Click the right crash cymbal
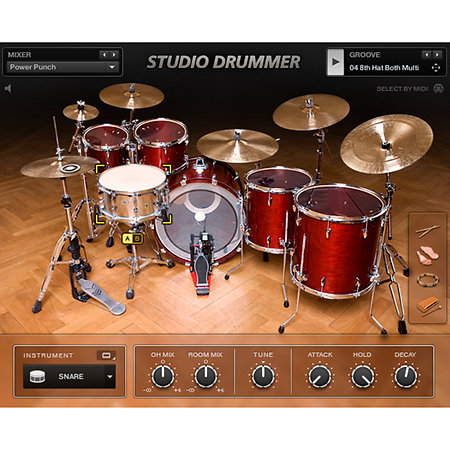 coord(311,112)
